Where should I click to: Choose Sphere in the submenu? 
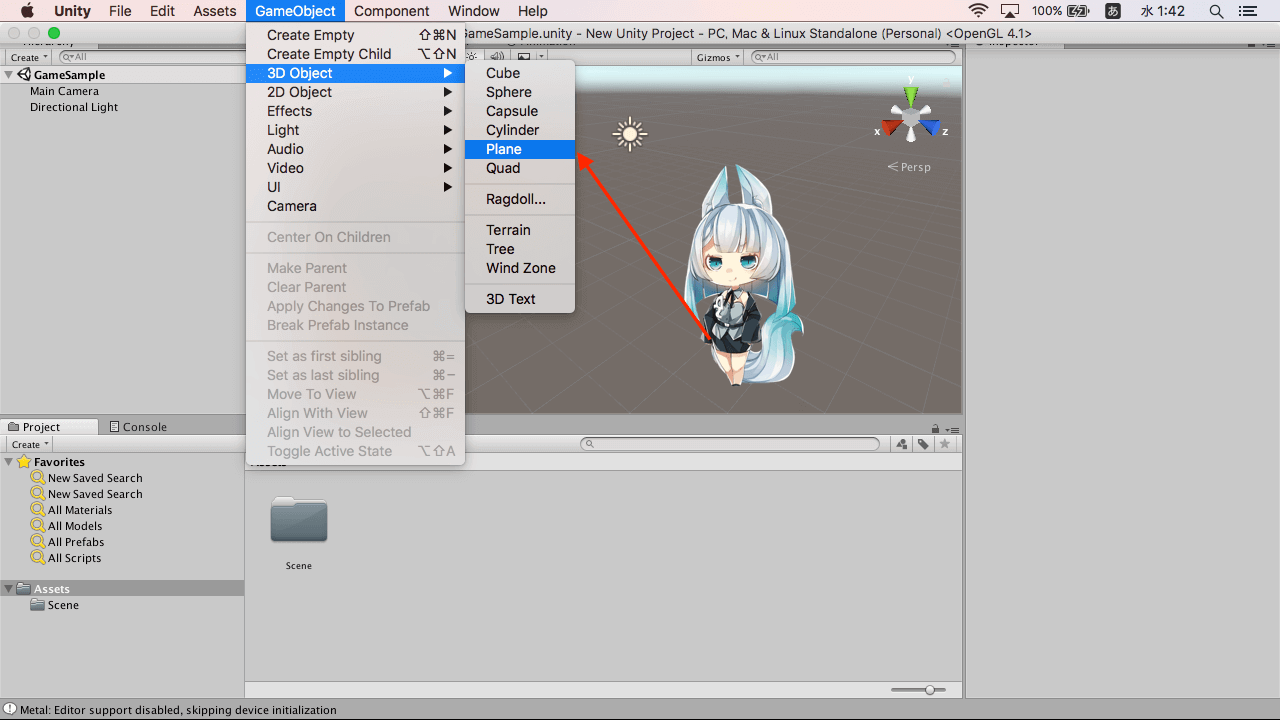(x=519, y=92)
